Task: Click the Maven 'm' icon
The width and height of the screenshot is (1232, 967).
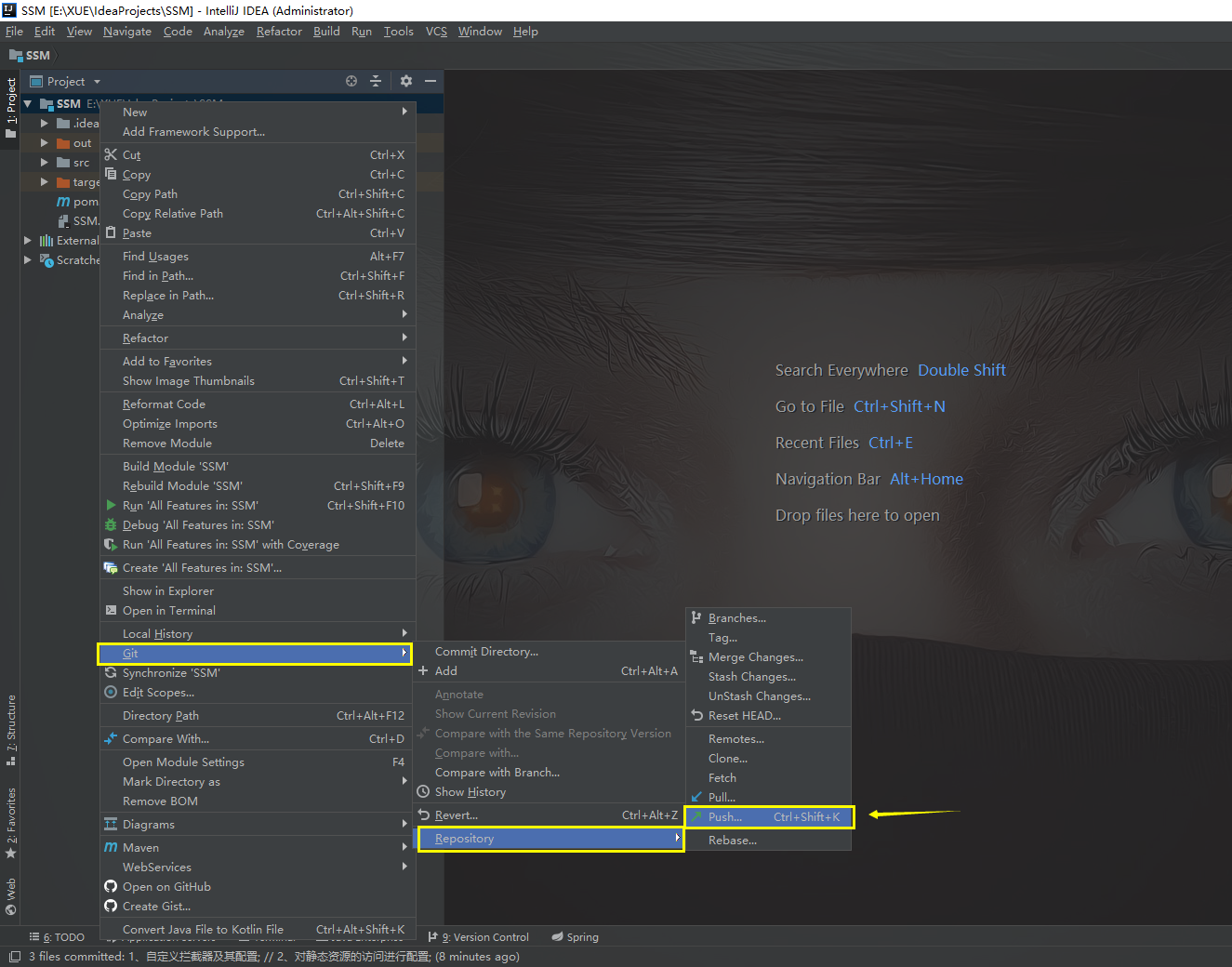Action: (111, 847)
